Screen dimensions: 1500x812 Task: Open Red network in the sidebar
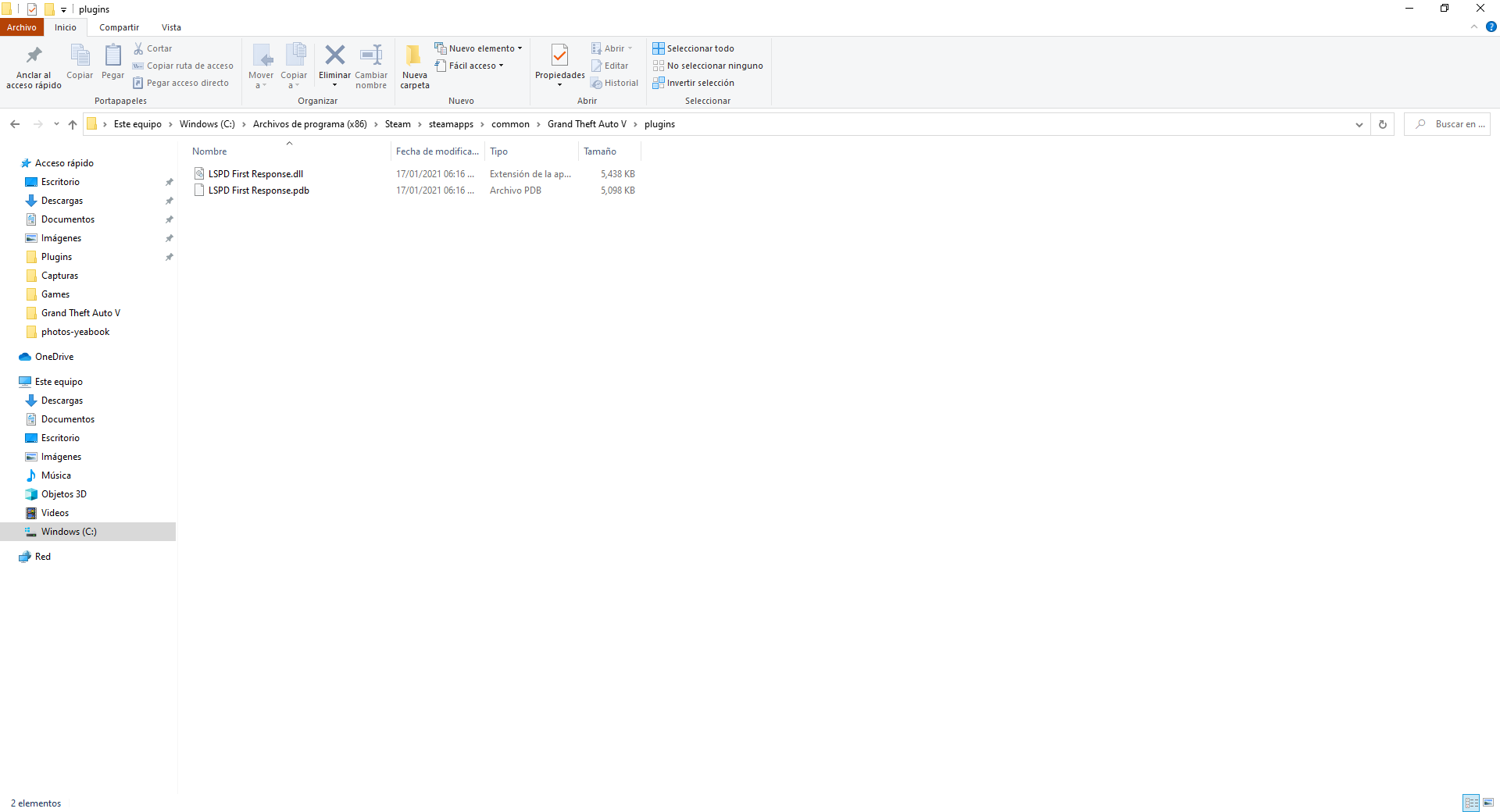click(x=42, y=557)
